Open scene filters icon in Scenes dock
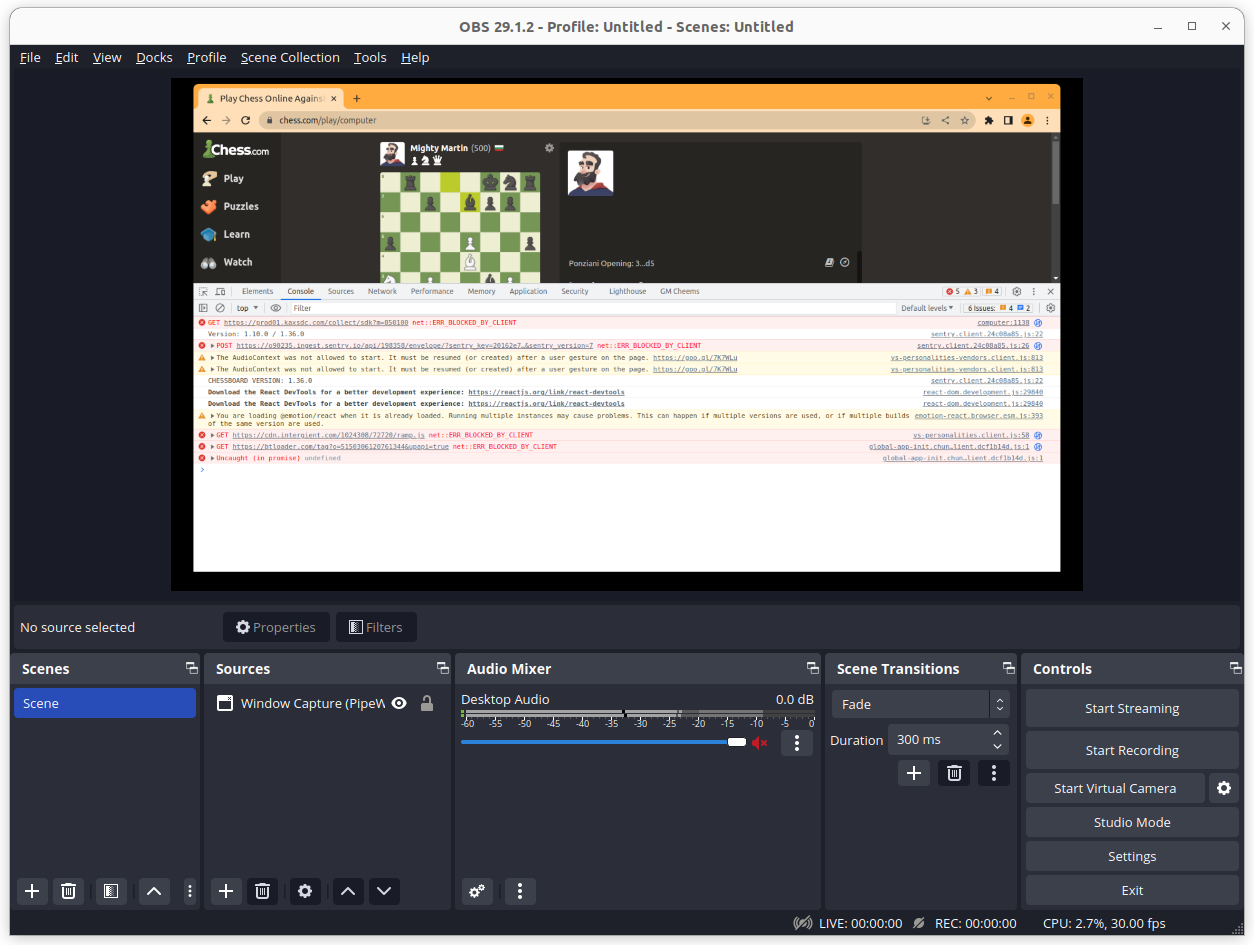This screenshot has height=945, width=1254. coord(111,891)
